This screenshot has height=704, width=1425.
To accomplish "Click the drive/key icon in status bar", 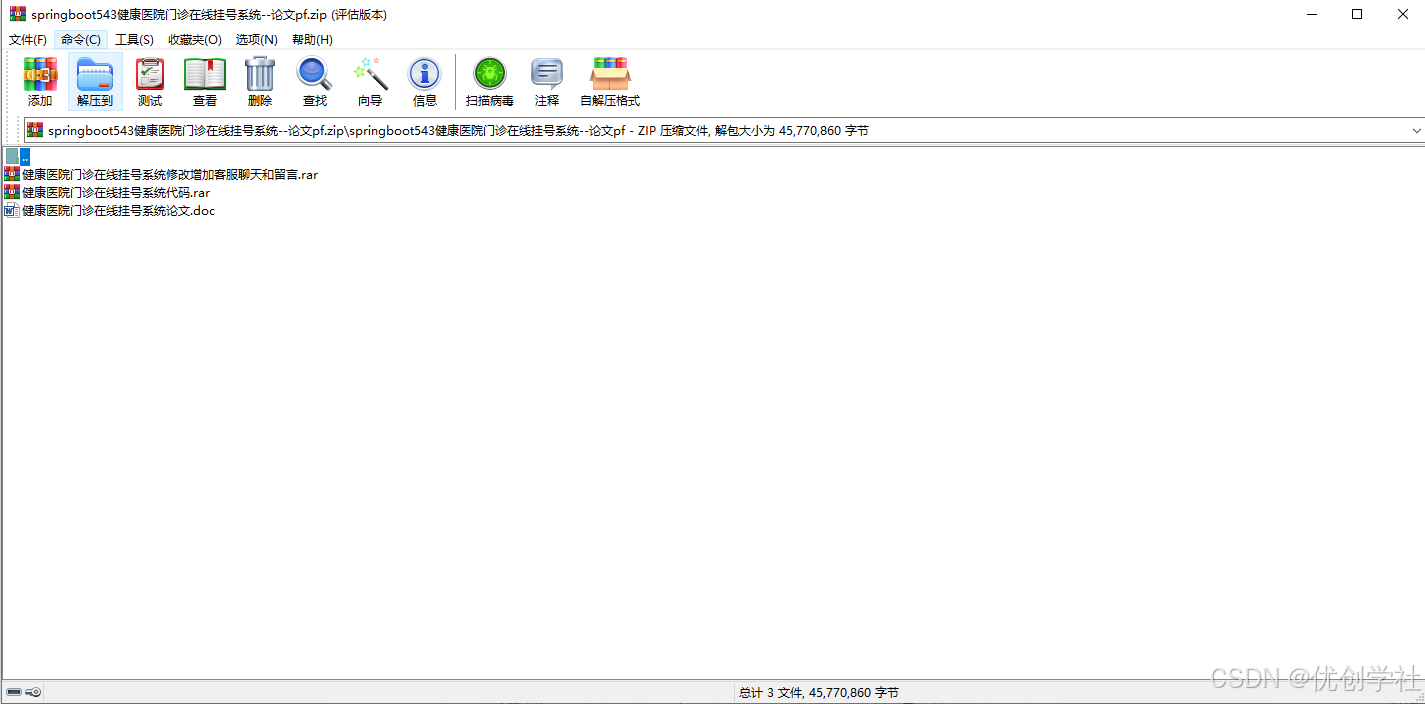I will point(23,692).
